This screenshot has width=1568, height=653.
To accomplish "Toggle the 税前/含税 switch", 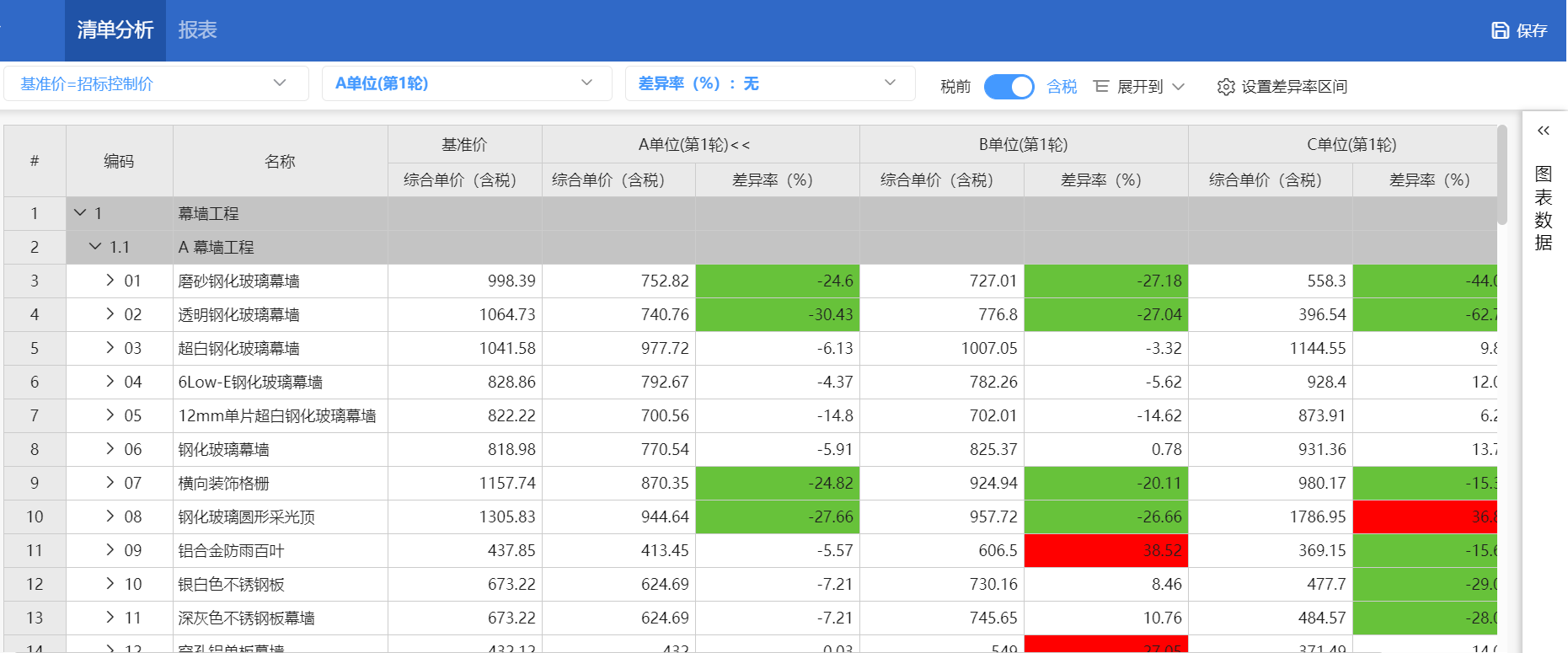I will tap(1009, 87).
